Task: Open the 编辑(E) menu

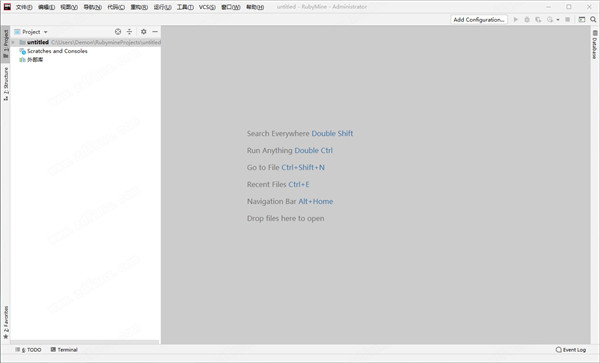Action: tap(47, 7)
